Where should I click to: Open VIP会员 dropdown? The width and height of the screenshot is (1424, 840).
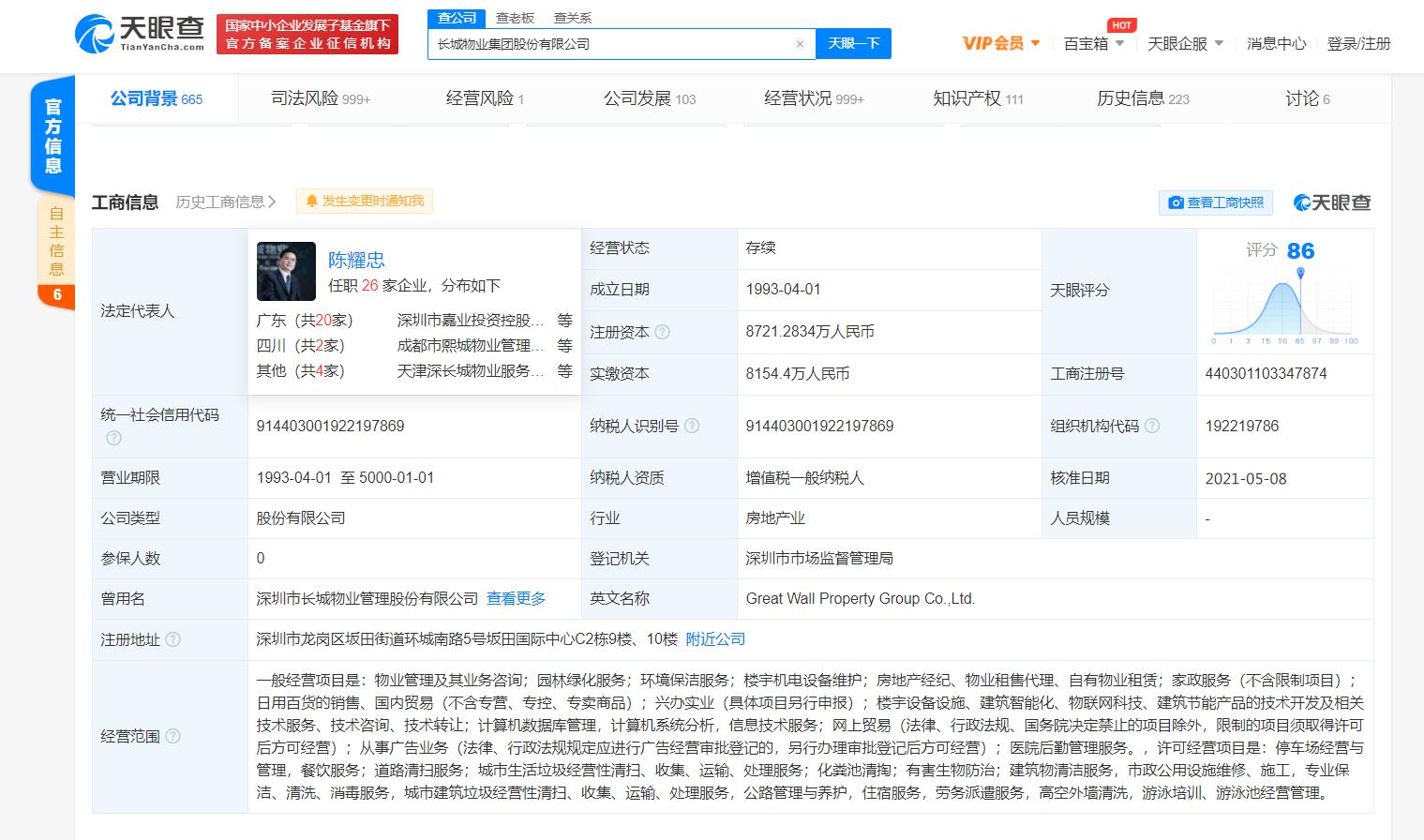click(x=1001, y=43)
